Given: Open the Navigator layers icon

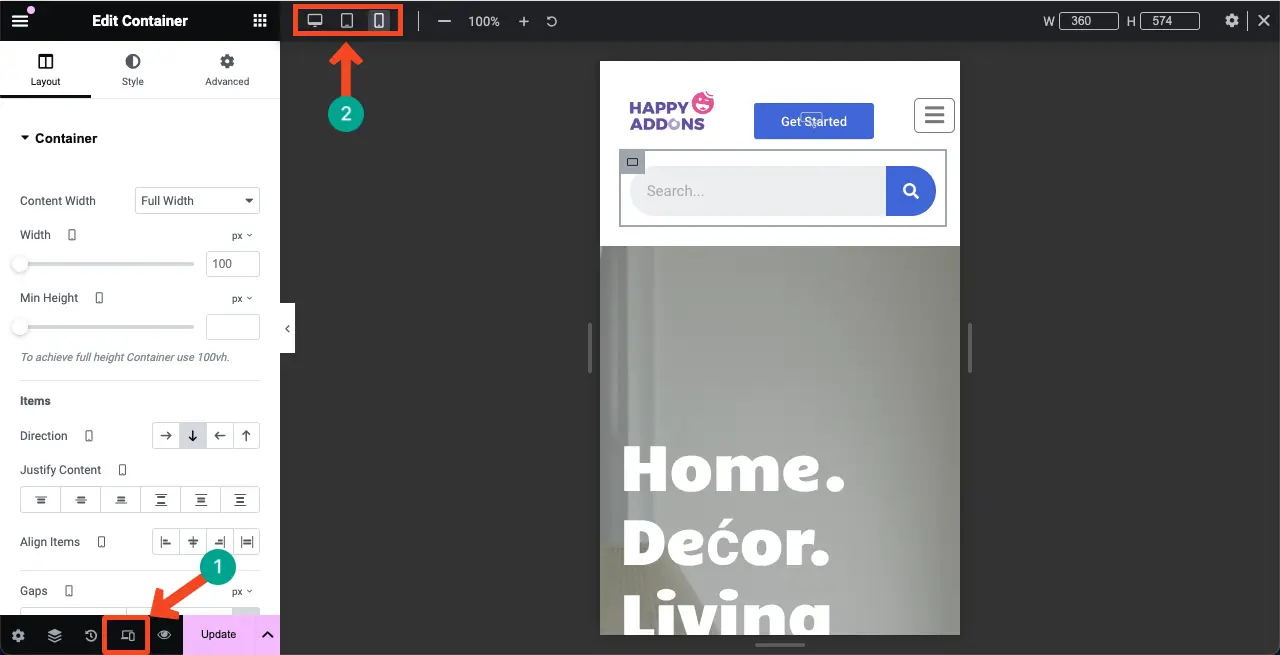Looking at the screenshot, I should [55, 635].
